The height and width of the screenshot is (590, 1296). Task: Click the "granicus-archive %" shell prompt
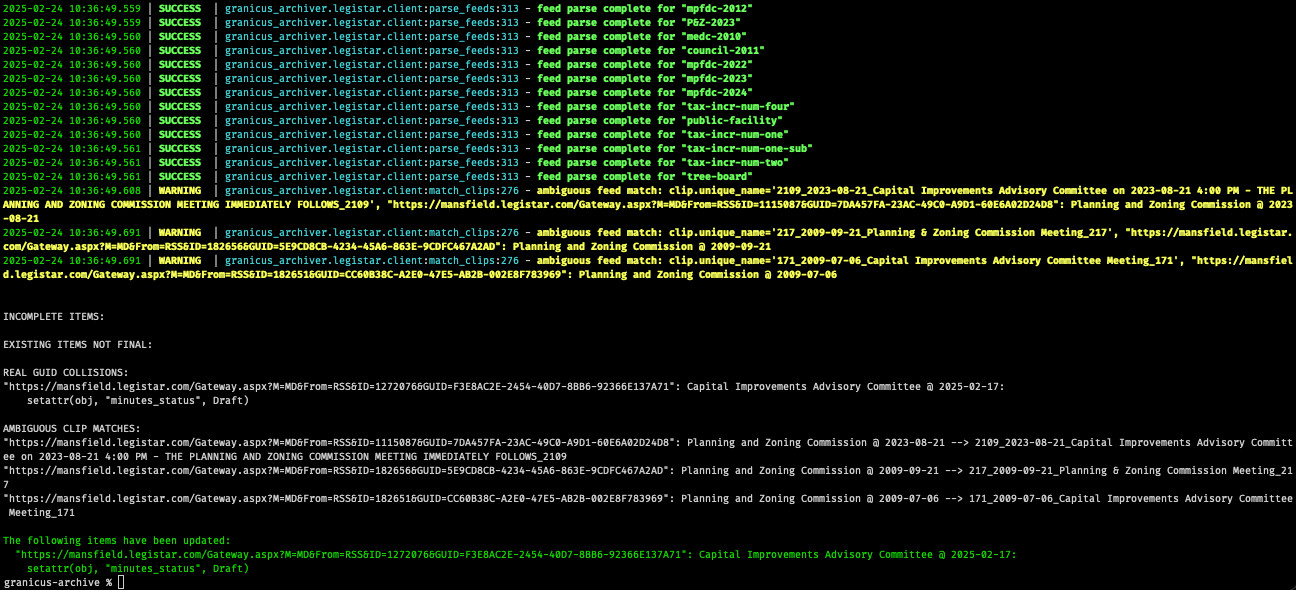[x=57, y=582]
